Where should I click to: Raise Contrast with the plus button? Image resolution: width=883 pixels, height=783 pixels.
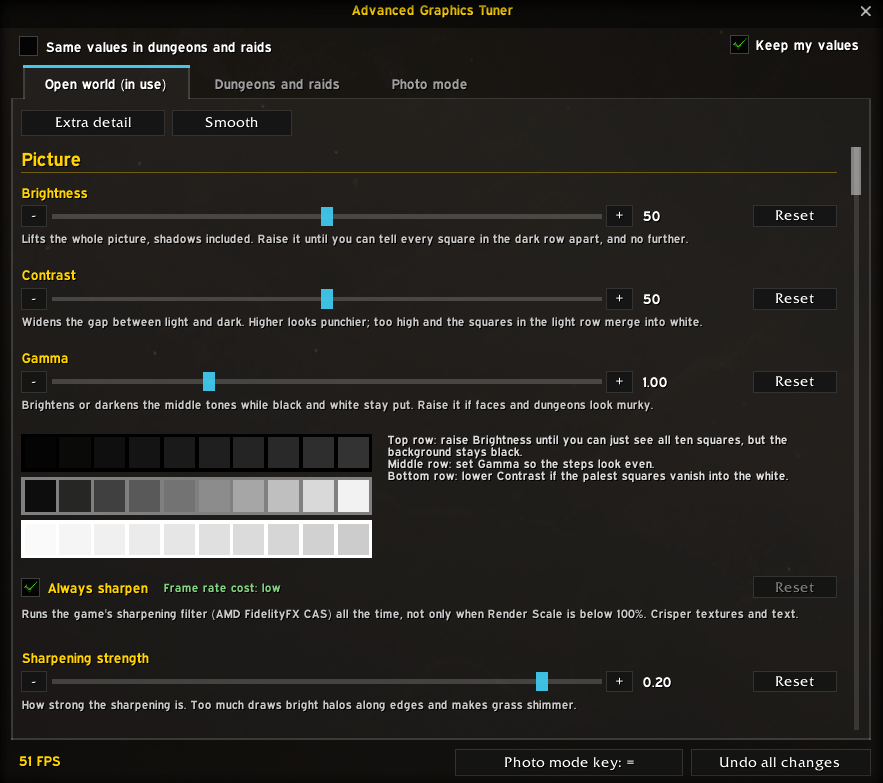[x=619, y=299]
